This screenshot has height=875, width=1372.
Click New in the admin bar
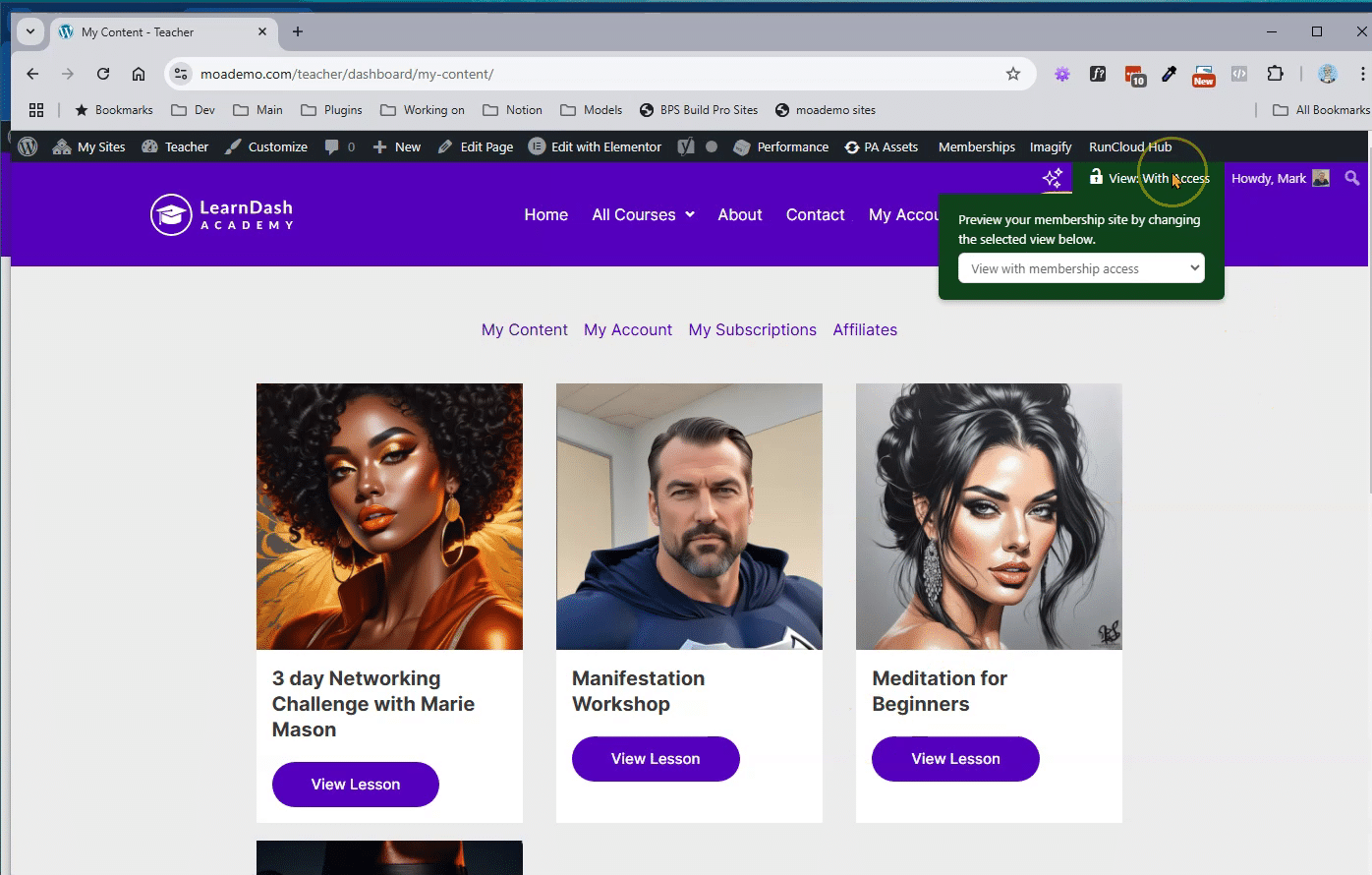396,146
